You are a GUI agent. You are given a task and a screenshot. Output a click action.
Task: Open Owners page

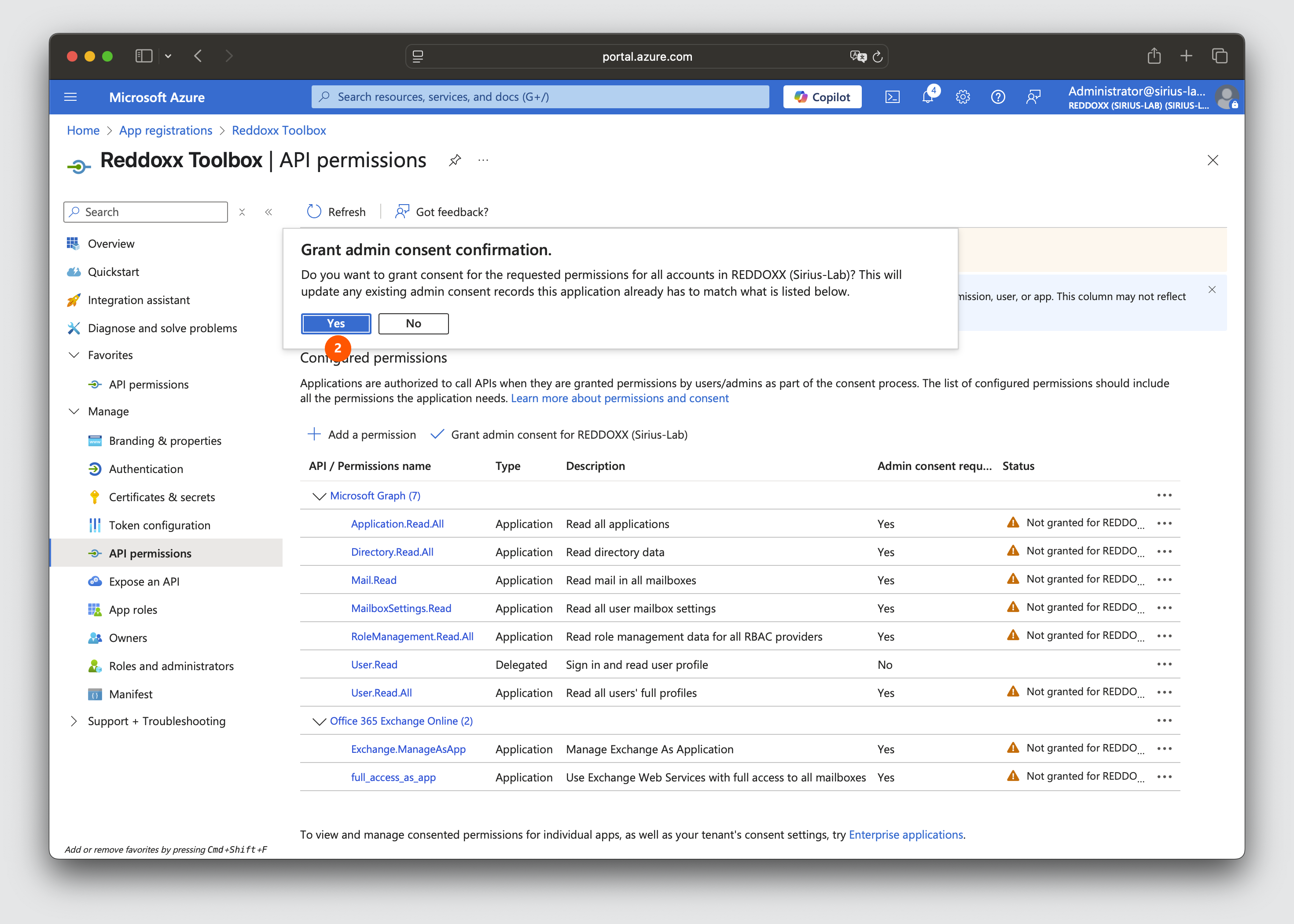(x=128, y=638)
